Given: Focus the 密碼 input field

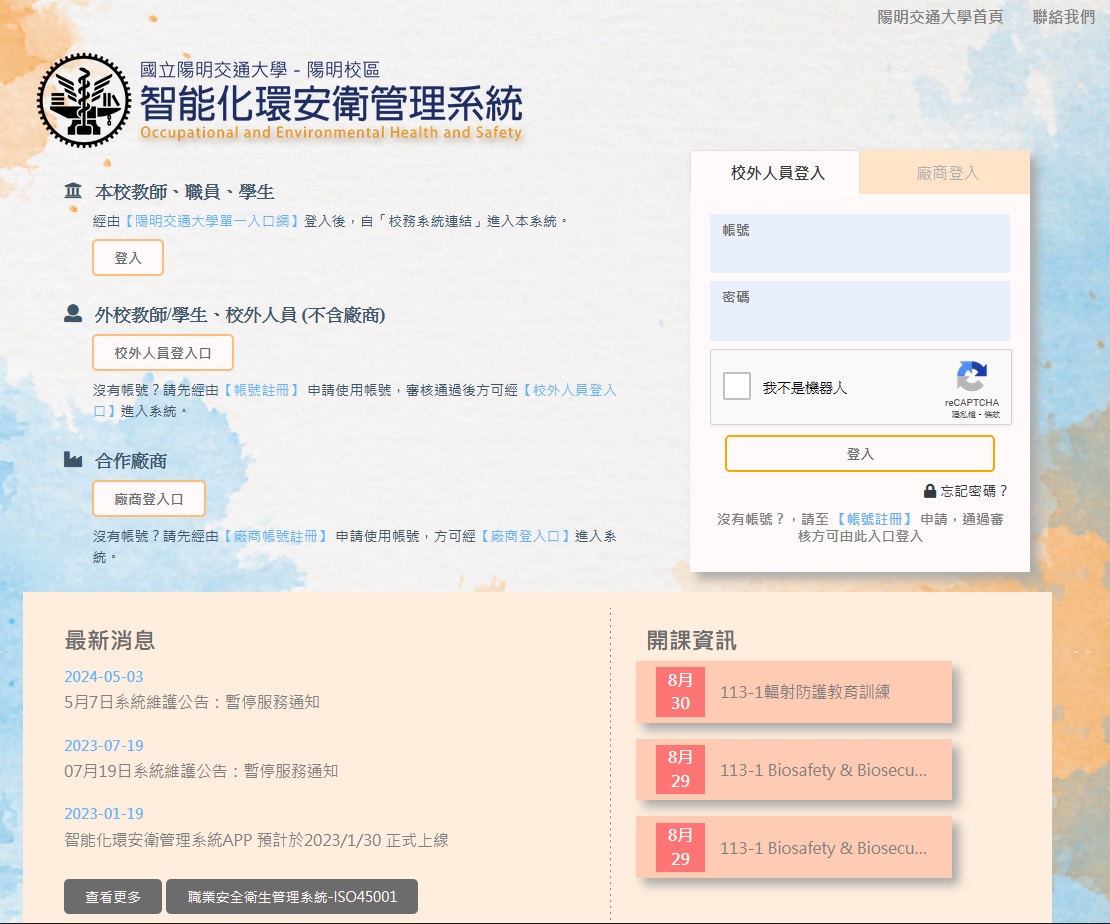Looking at the screenshot, I should (859, 311).
